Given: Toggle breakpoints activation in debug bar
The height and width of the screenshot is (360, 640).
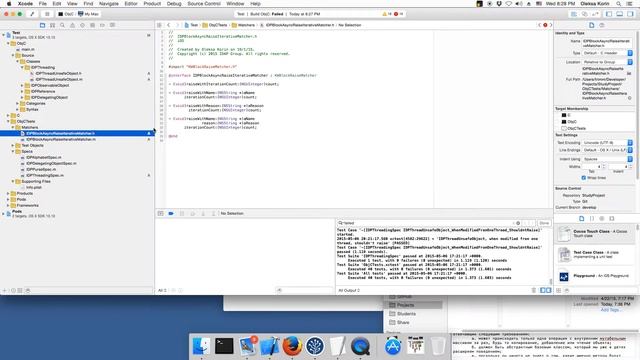Looking at the screenshot, I should click(171, 213).
